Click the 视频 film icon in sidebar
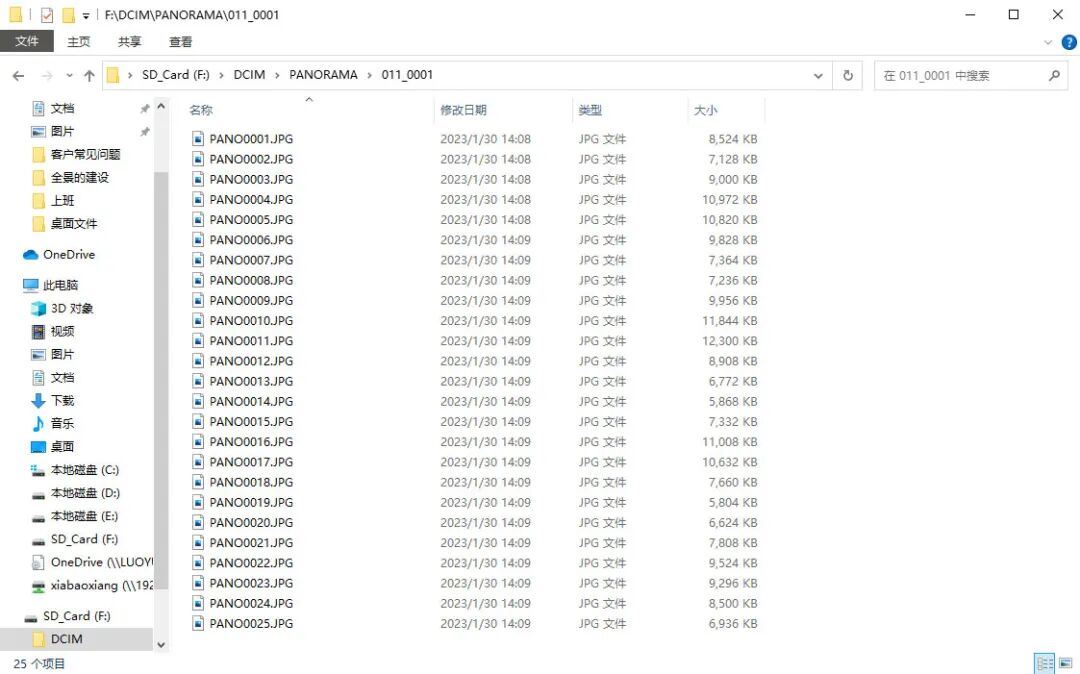Image resolution: width=1080 pixels, height=674 pixels. pyautogui.click(x=39, y=332)
